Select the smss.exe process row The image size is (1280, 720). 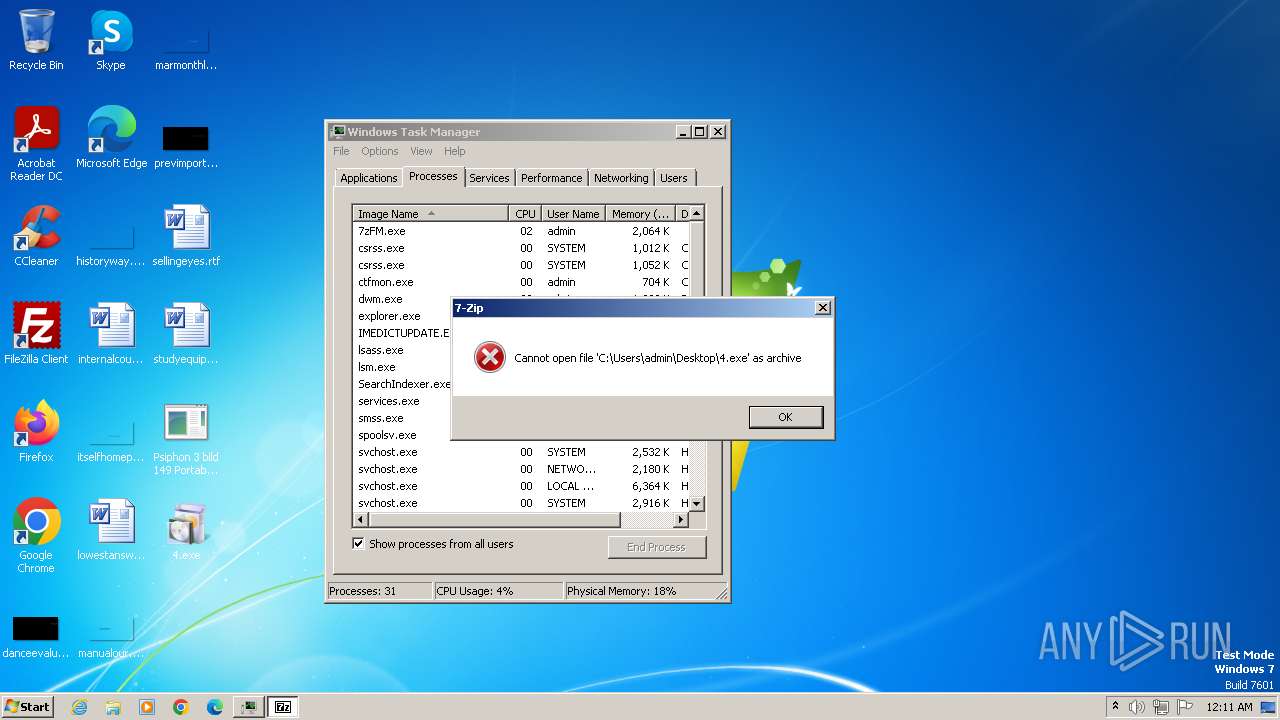coord(402,418)
